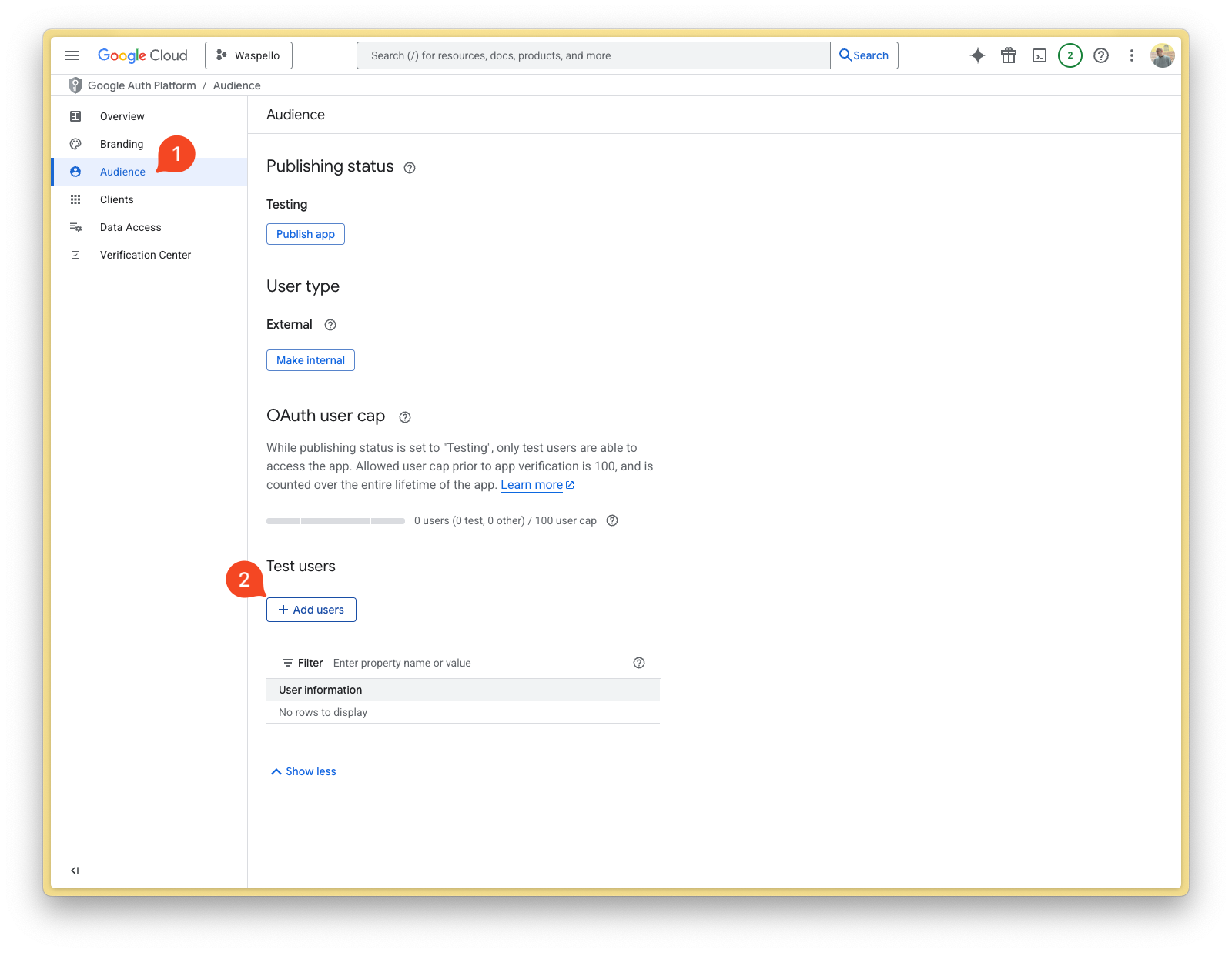1232x953 pixels.
Task: Open the help question mark icon
Action: [1101, 55]
